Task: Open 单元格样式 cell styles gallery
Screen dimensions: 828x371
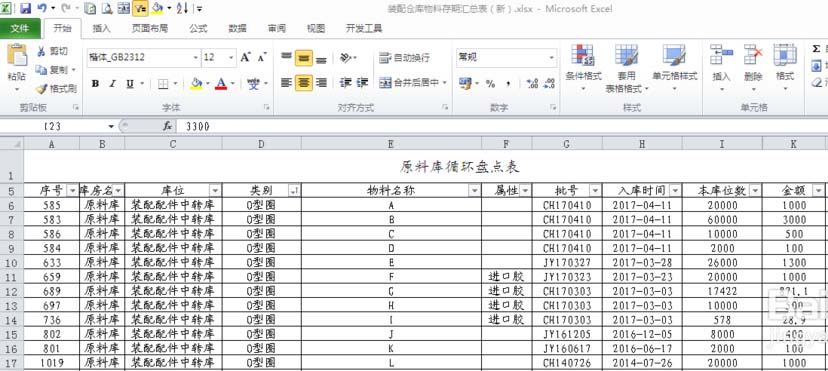Action: tap(674, 69)
